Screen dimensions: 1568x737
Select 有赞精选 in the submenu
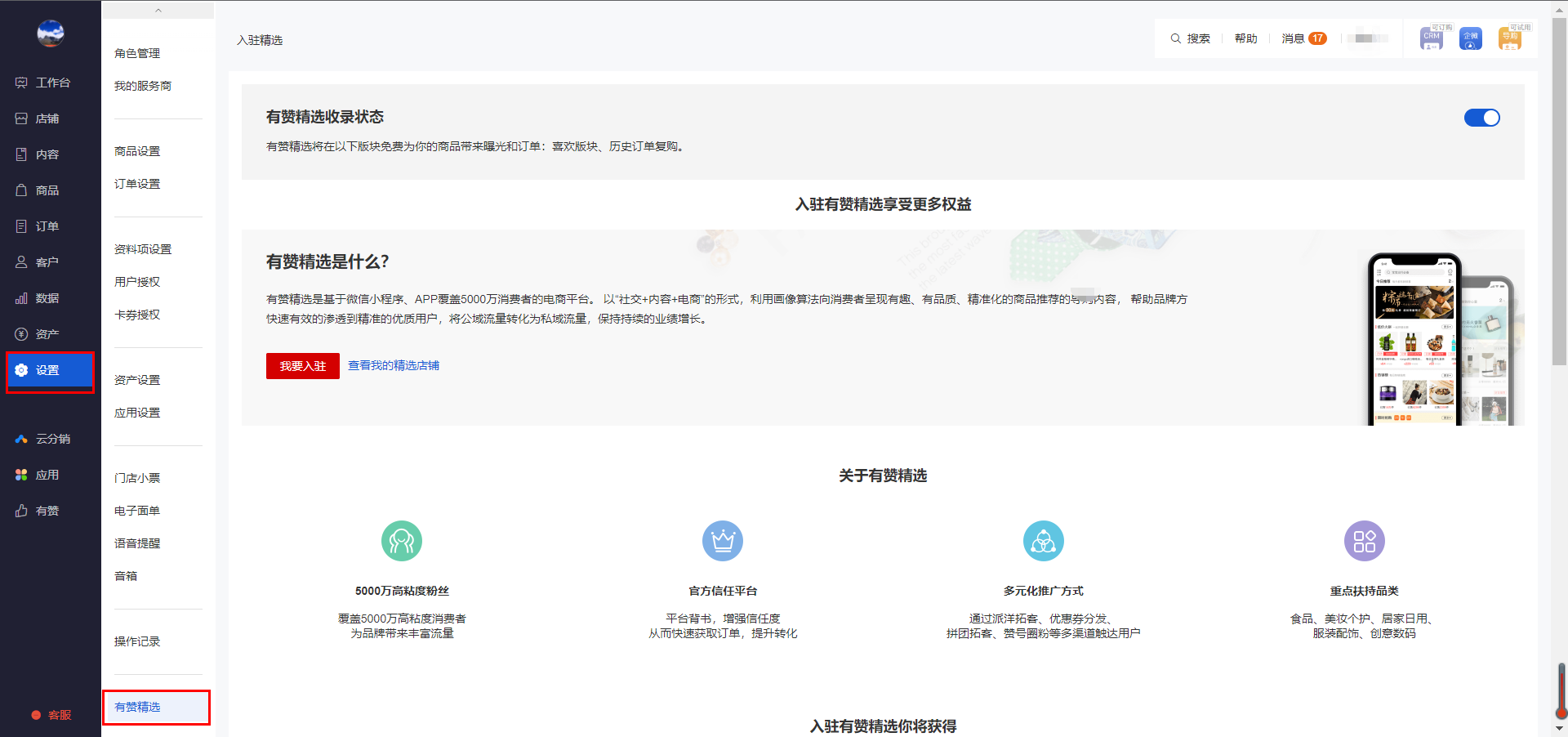[157, 707]
